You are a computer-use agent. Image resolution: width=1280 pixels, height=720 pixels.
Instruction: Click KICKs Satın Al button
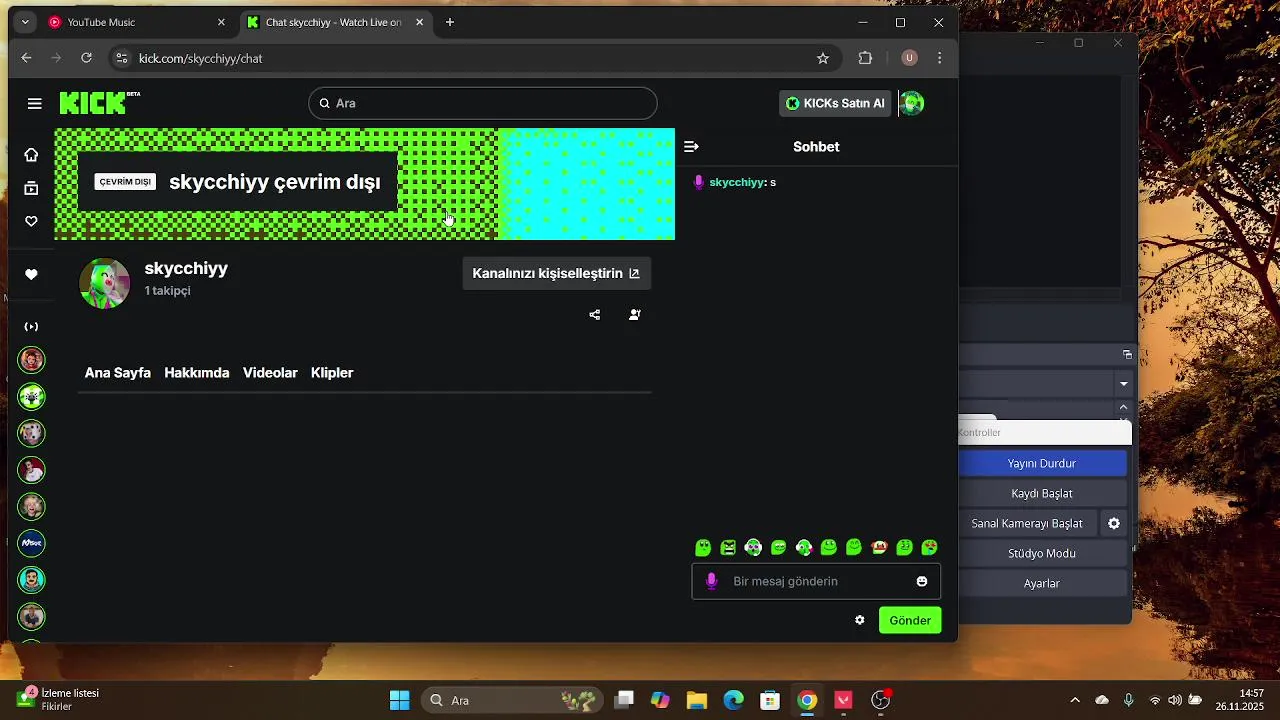point(835,103)
